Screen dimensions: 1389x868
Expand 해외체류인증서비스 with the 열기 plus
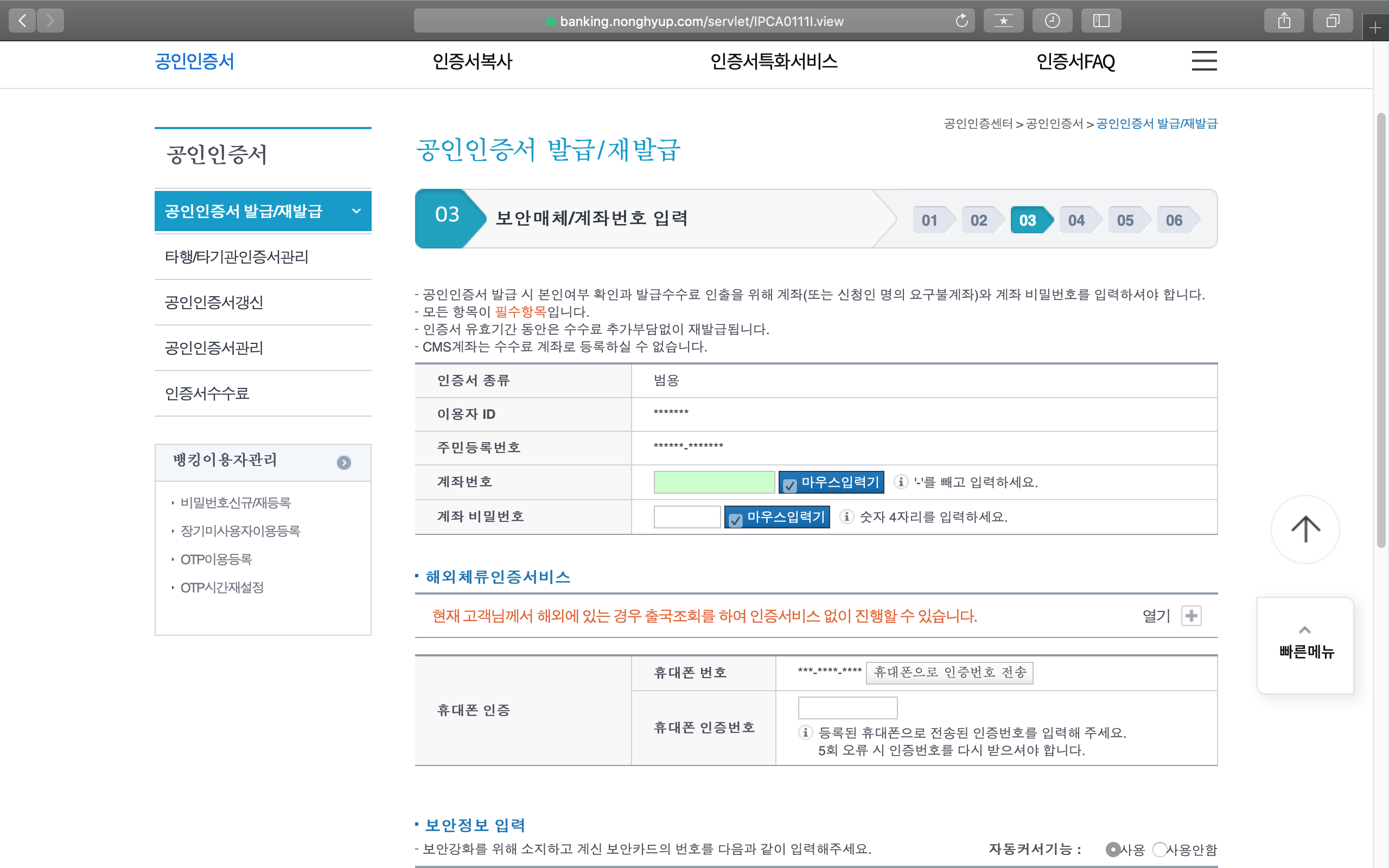1191,616
